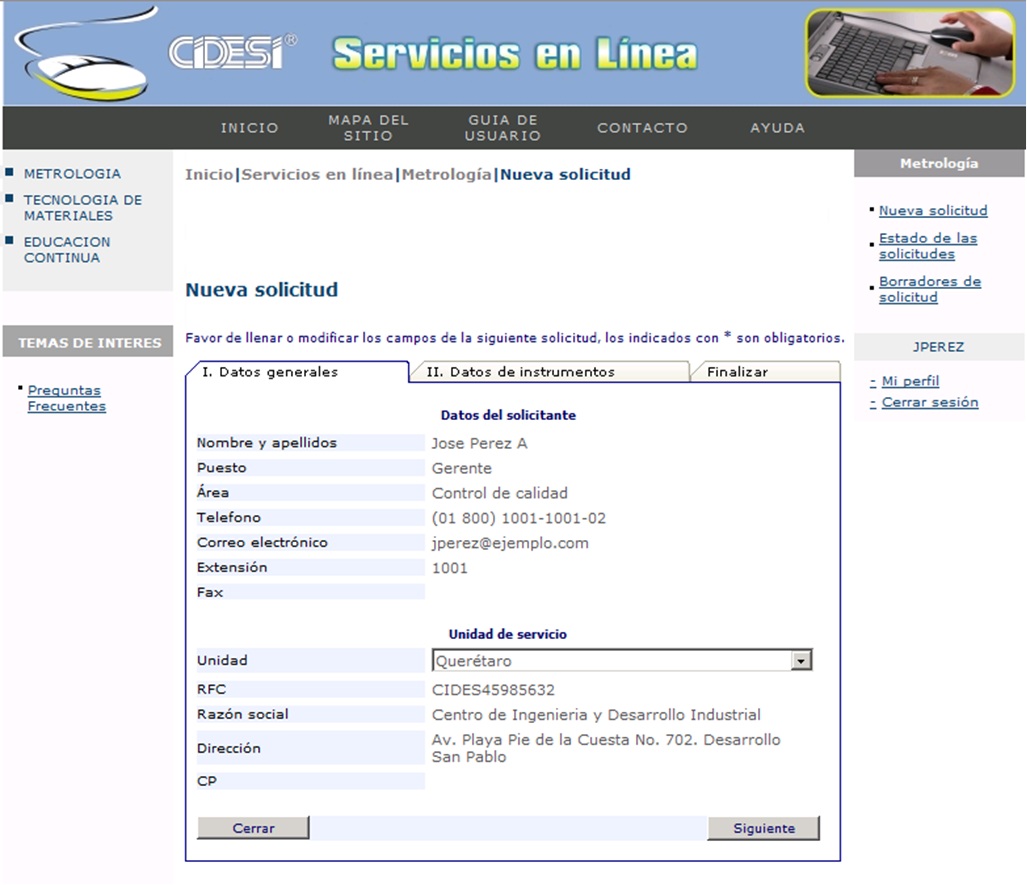Click the laptop keyboard photo
1027x885 pixels.
[x=910, y=53]
